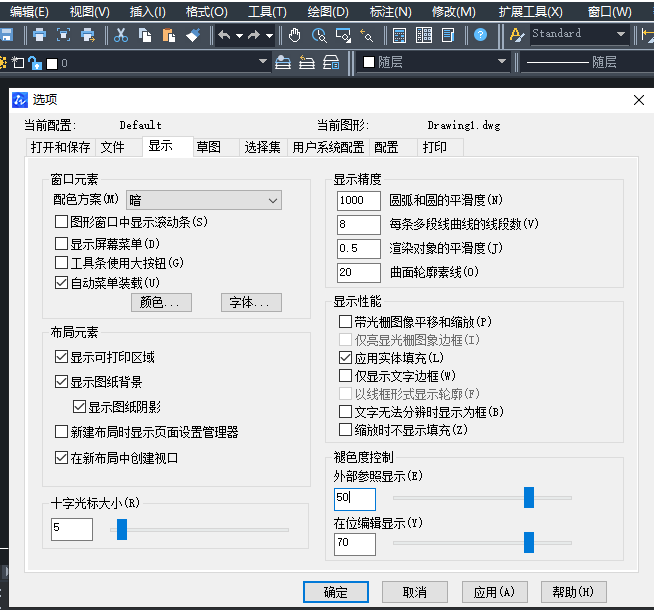
Task: Uncheck 显示可打印区域 option
Action: 62,357
